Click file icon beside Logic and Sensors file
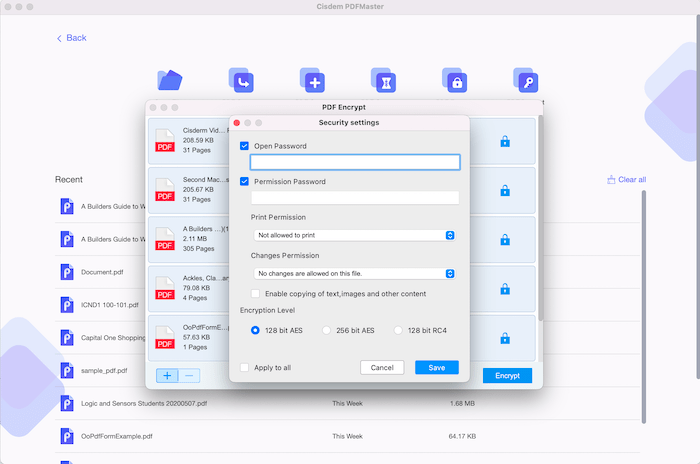The height and width of the screenshot is (464, 700). pos(67,403)
